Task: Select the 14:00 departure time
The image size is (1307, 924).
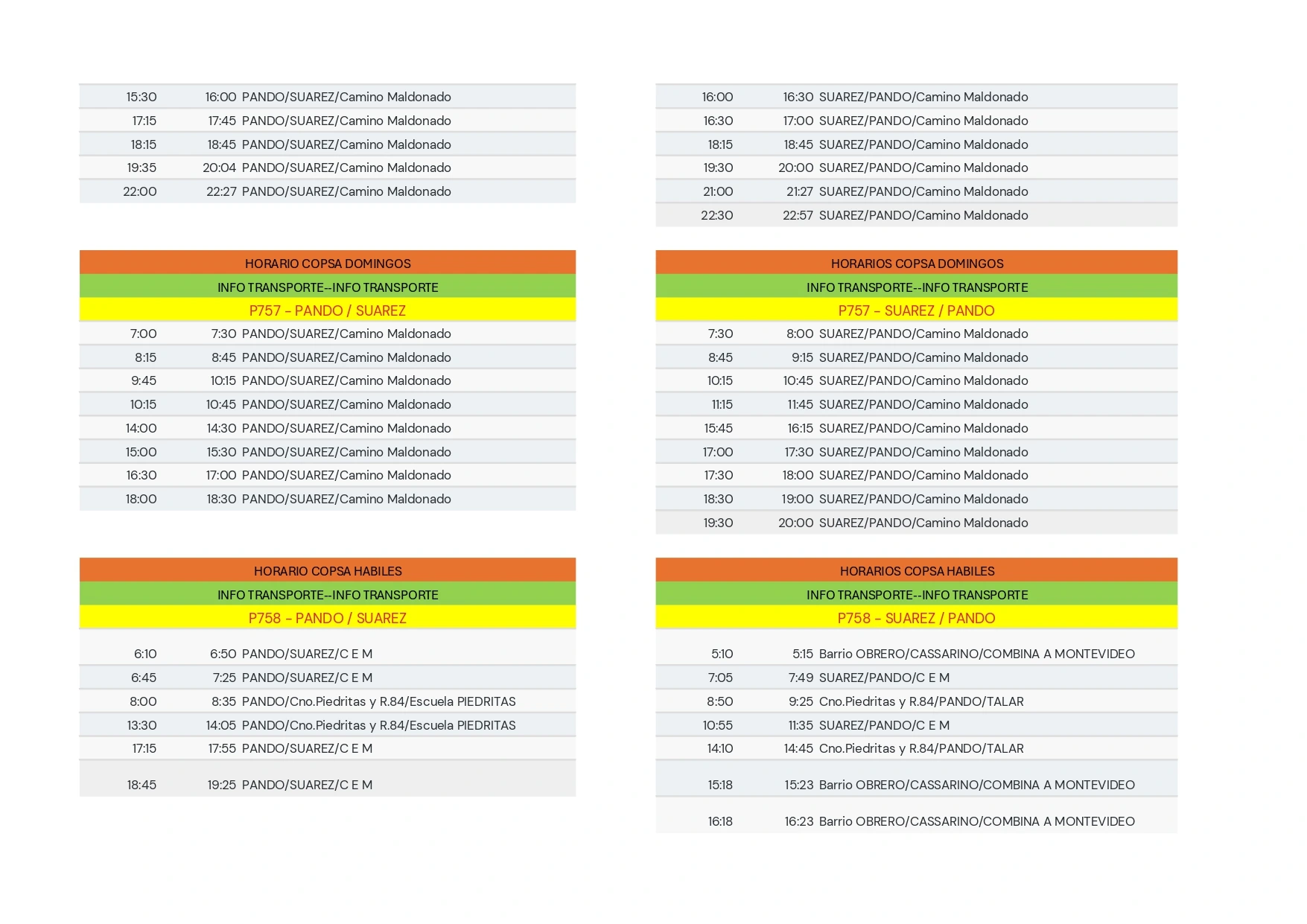Action: pyautogui.click(x=141, y=428)
